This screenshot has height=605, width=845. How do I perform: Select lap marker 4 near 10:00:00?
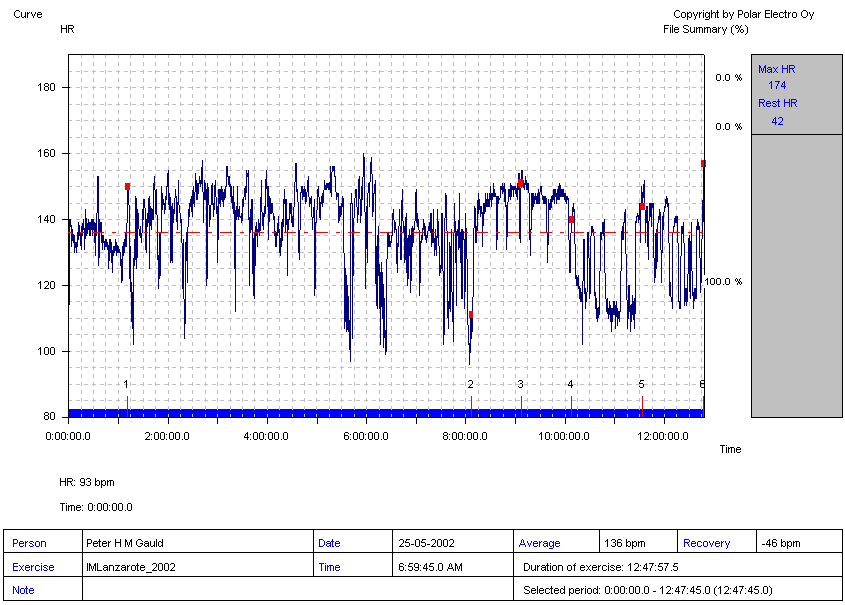click(571, 385)
